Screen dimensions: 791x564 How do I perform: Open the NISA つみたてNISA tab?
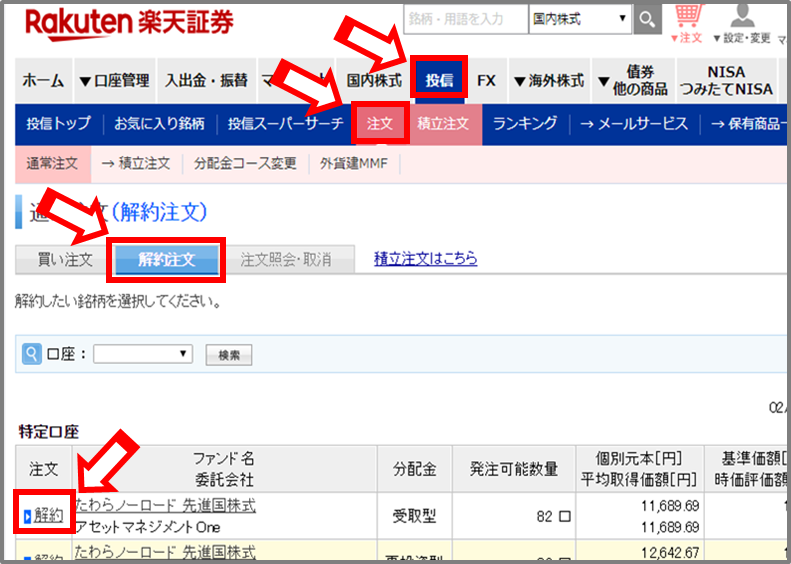pyautogui.click(x=726, y=81)
